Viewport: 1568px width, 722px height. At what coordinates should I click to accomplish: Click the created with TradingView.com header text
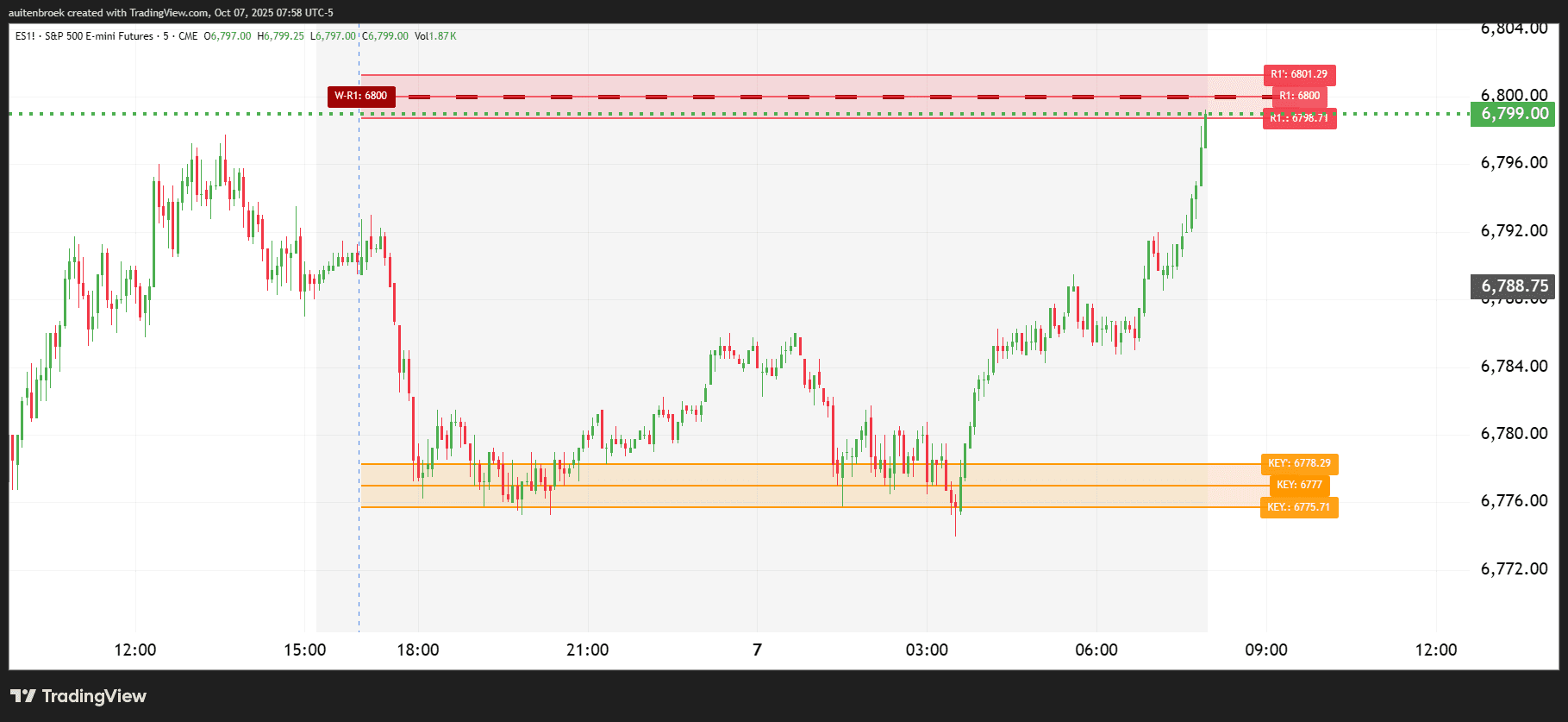(171, 13)
